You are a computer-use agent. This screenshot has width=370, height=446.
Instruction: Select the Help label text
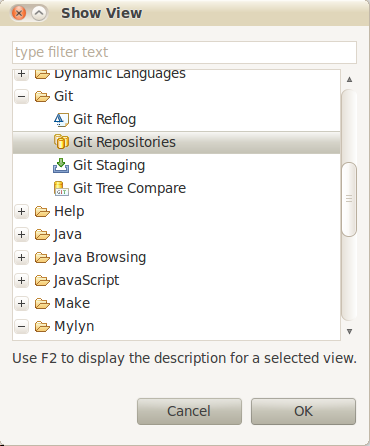[69, 212]
